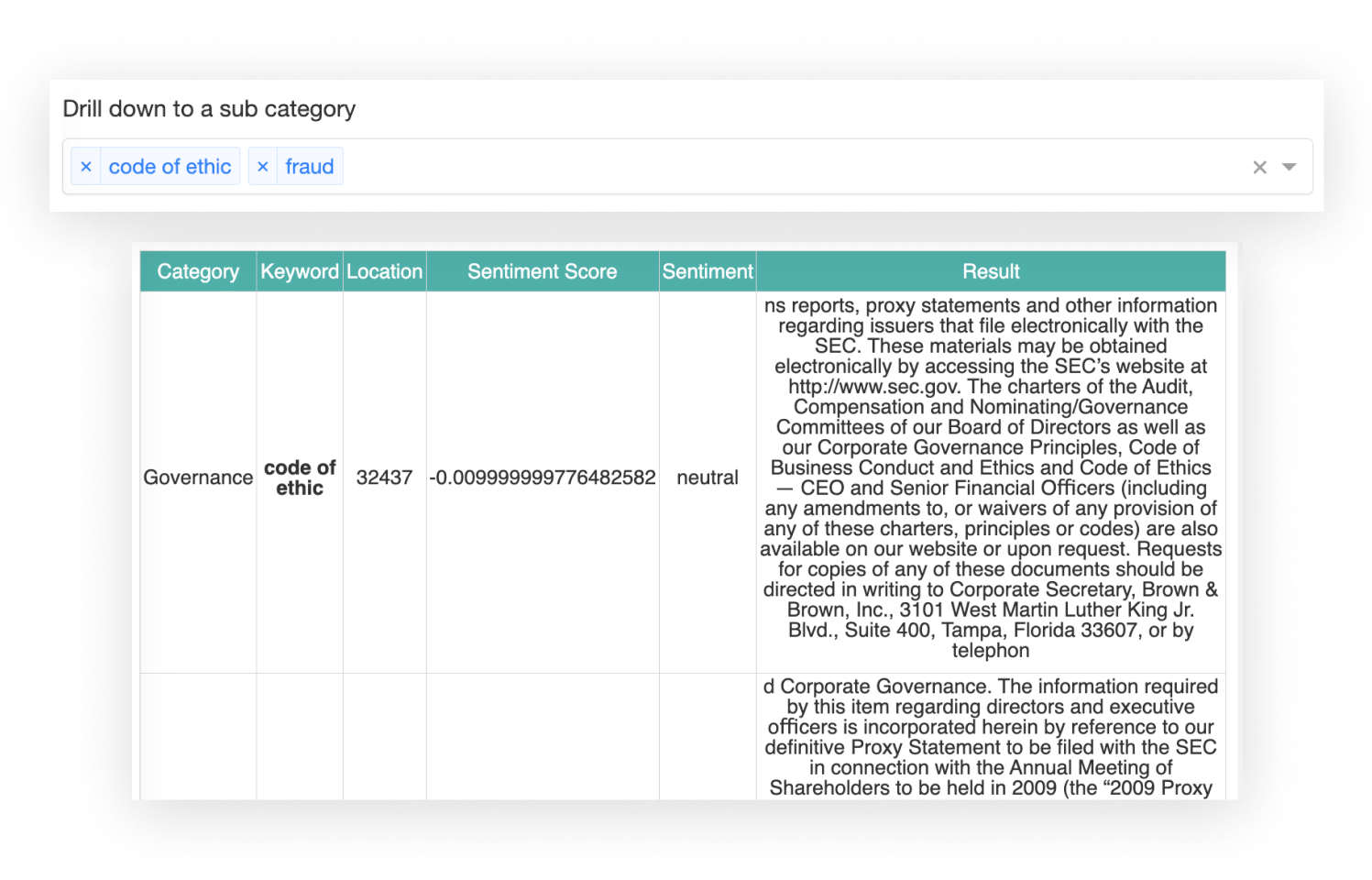
Task: Clear all selected sub categories
Action: [1260, 167]
